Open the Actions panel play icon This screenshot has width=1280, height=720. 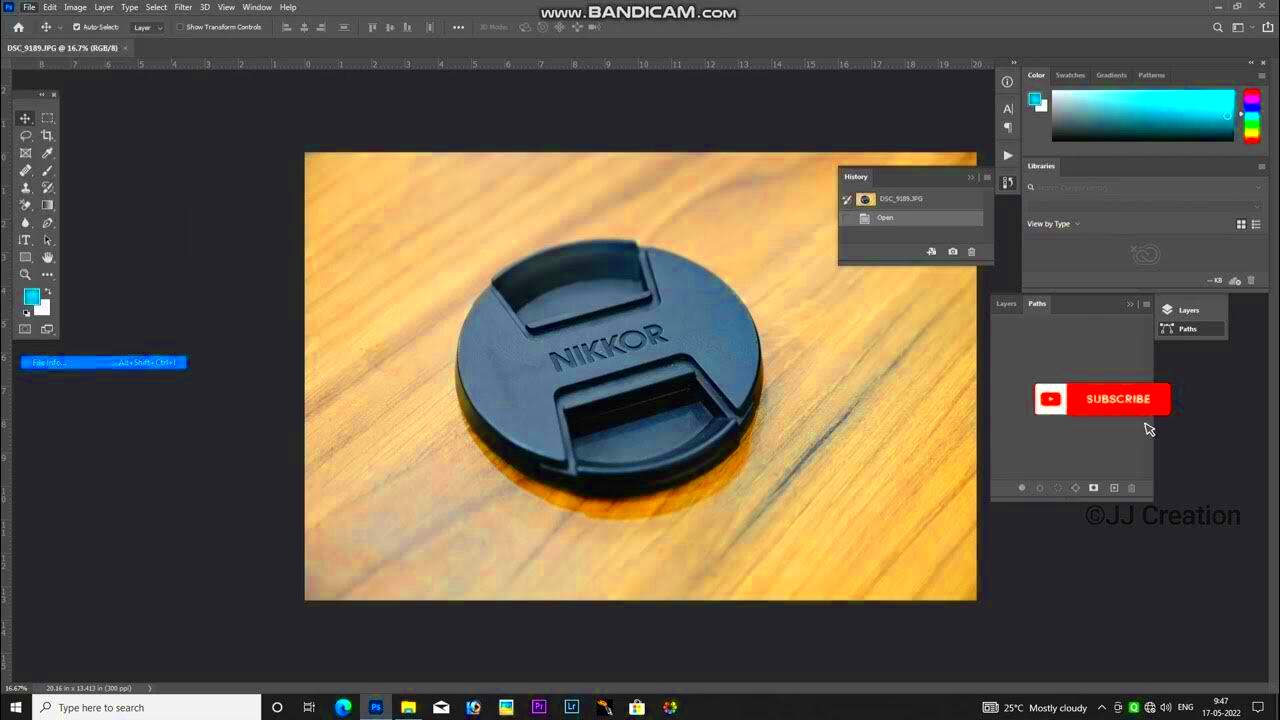point(1007,156)
